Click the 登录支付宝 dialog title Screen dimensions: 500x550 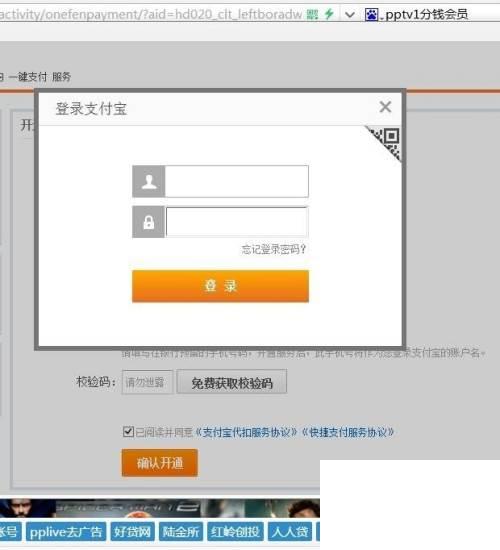point(91,109)
